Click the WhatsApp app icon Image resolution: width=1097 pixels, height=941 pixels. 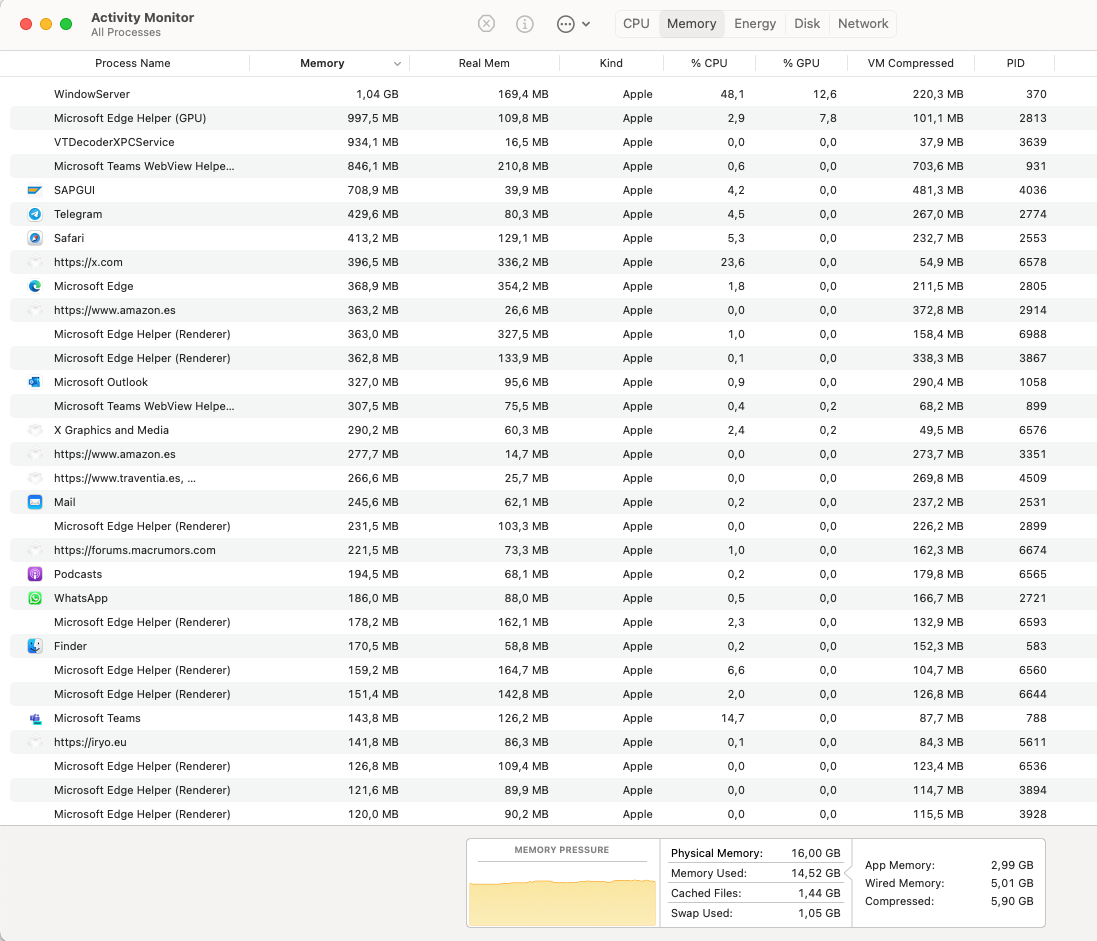(x=35, y=598)
